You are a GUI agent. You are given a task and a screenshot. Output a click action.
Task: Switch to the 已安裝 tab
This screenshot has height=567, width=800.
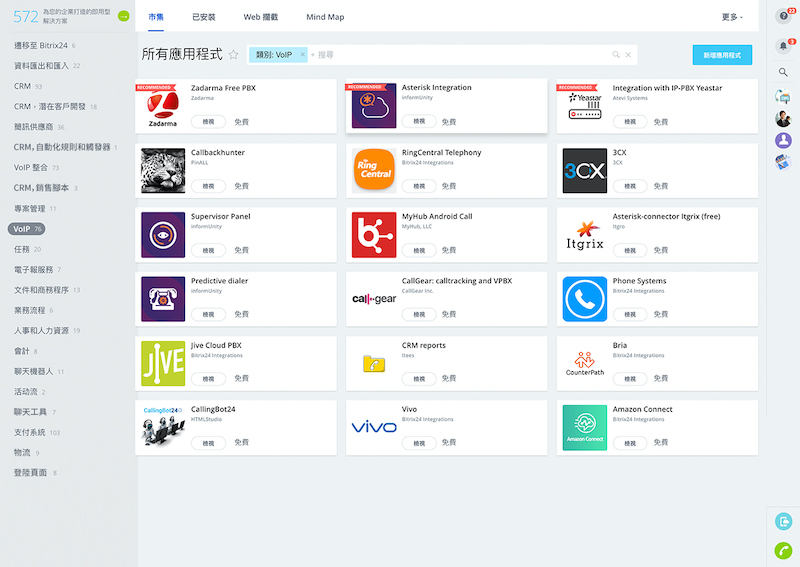tap(204, 17)
